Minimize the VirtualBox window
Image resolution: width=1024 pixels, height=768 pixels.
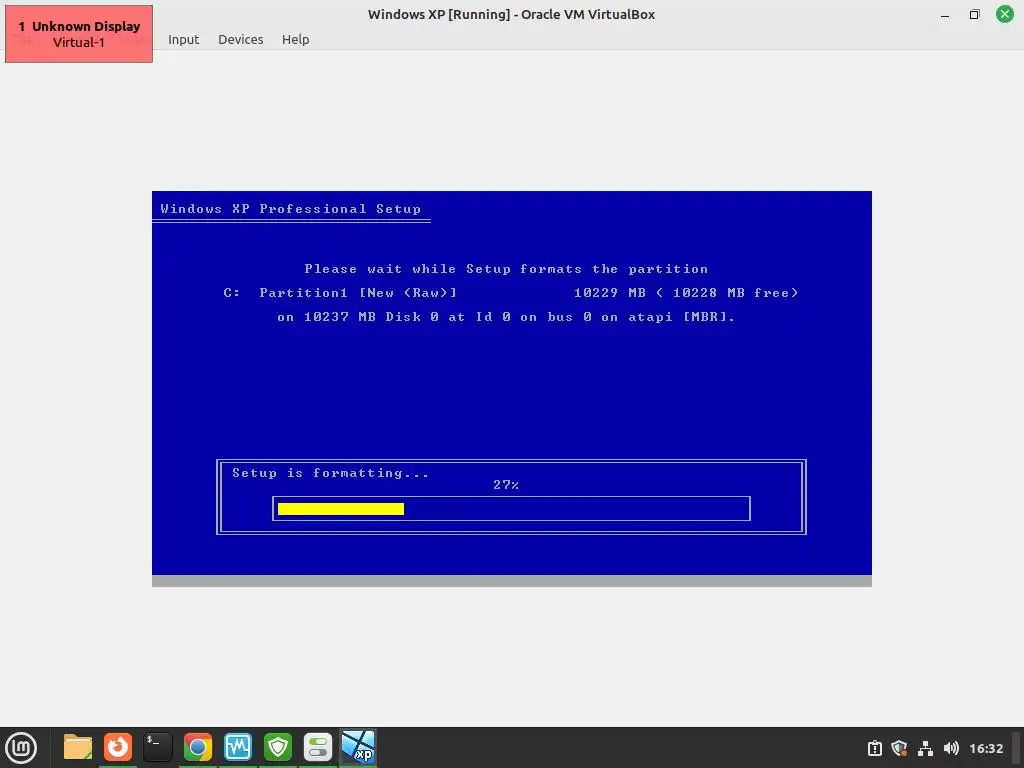[x=944, y=14]
